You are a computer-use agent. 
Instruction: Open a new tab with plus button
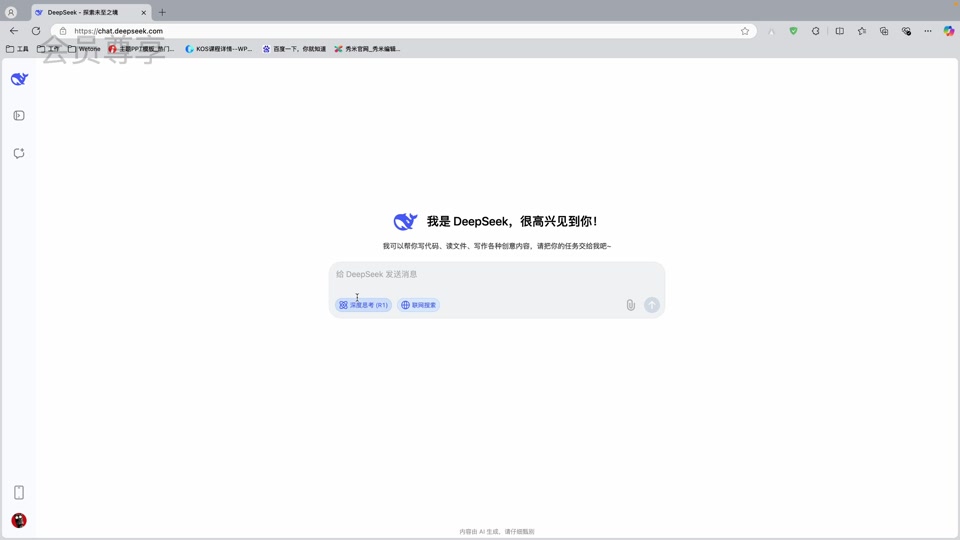coord(162,12)
